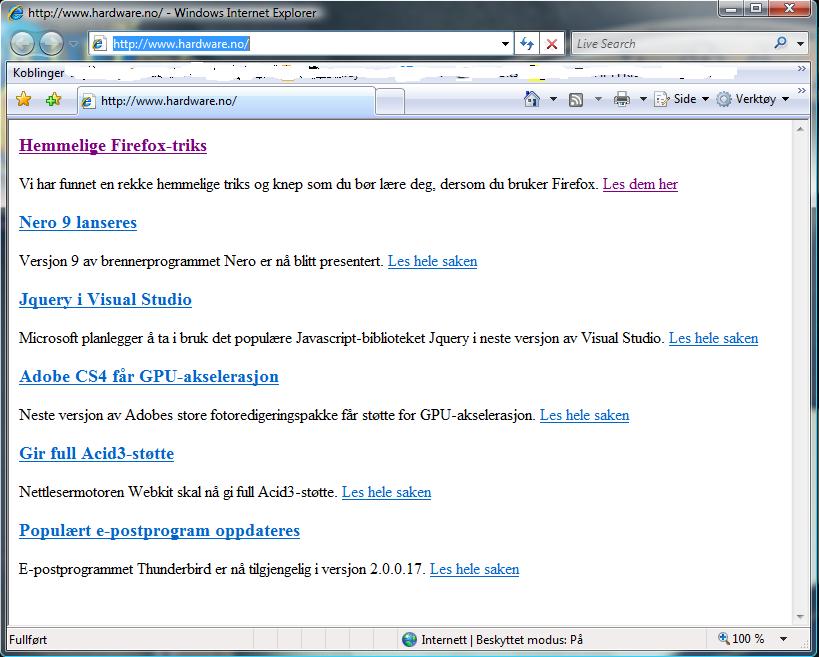Image resolution: width=819 pixels, height=657 pixels.
Task: Expand the Print options dropdown arrow
Action: click(643, 99)
